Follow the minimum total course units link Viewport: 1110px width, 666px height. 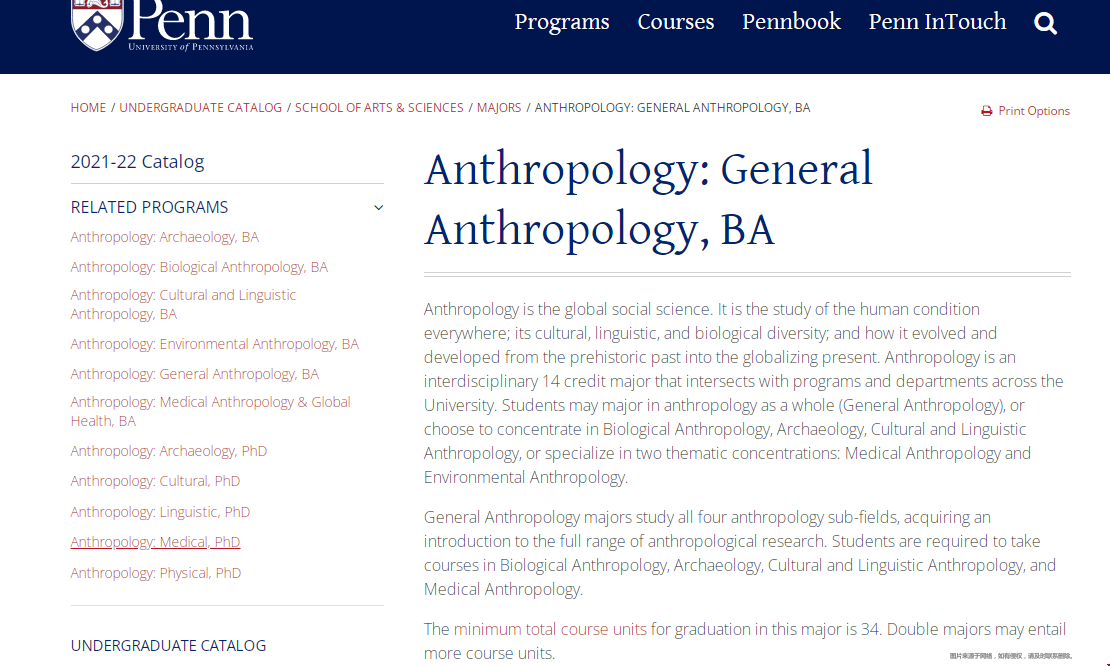pyautogui.click(x=550, y=629)
